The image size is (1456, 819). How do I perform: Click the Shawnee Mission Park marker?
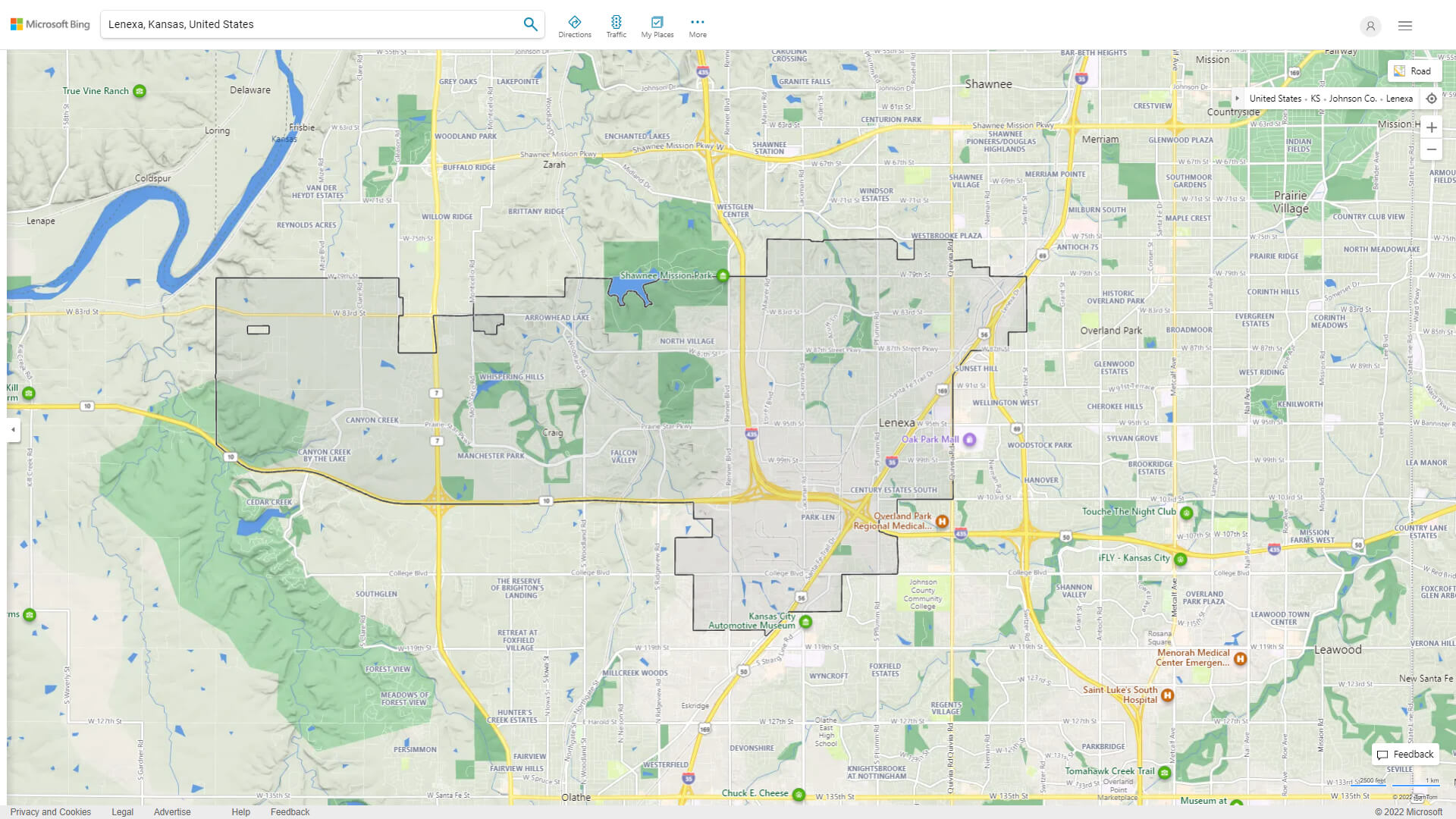click(723, 276)
